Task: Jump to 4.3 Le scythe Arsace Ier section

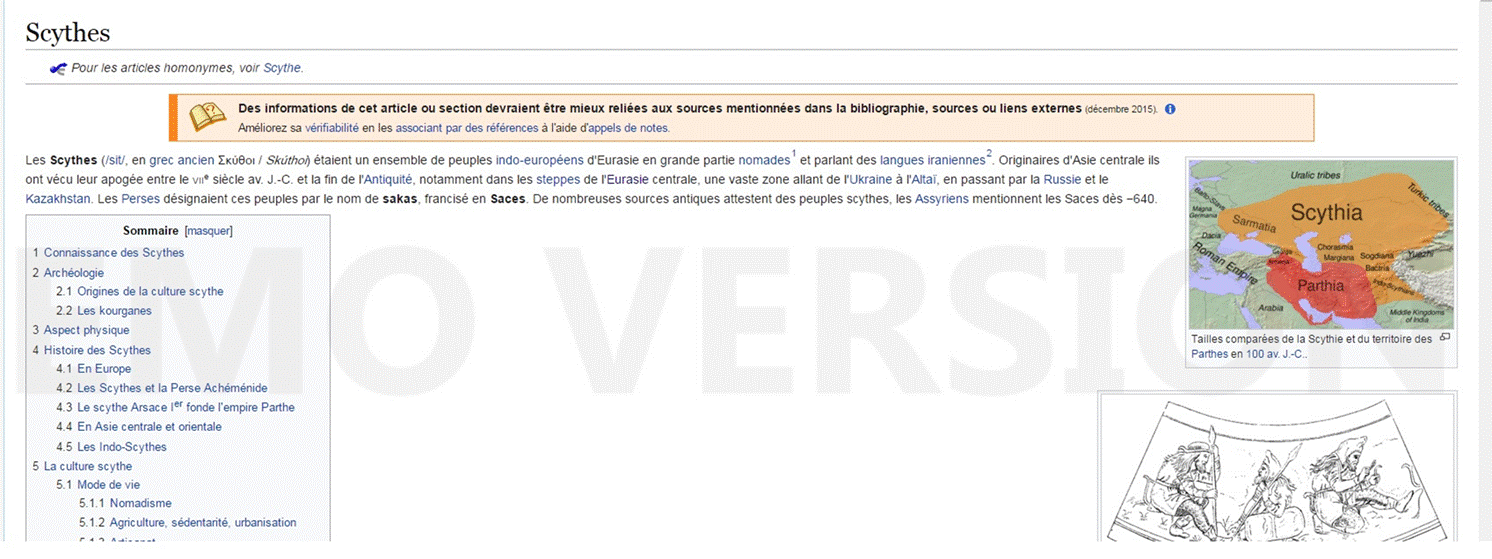Action: [175, 408]
